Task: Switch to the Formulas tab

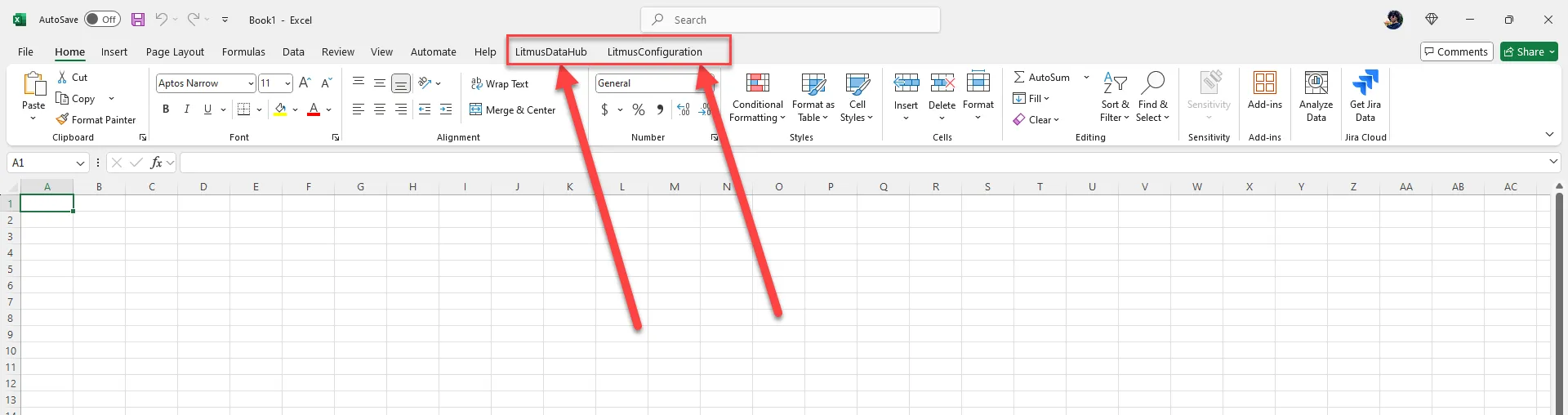Action: pos(243,51)
